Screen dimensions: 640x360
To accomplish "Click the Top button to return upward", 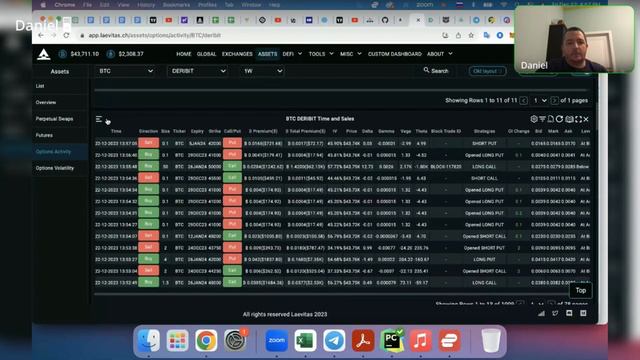I will 581,290.
